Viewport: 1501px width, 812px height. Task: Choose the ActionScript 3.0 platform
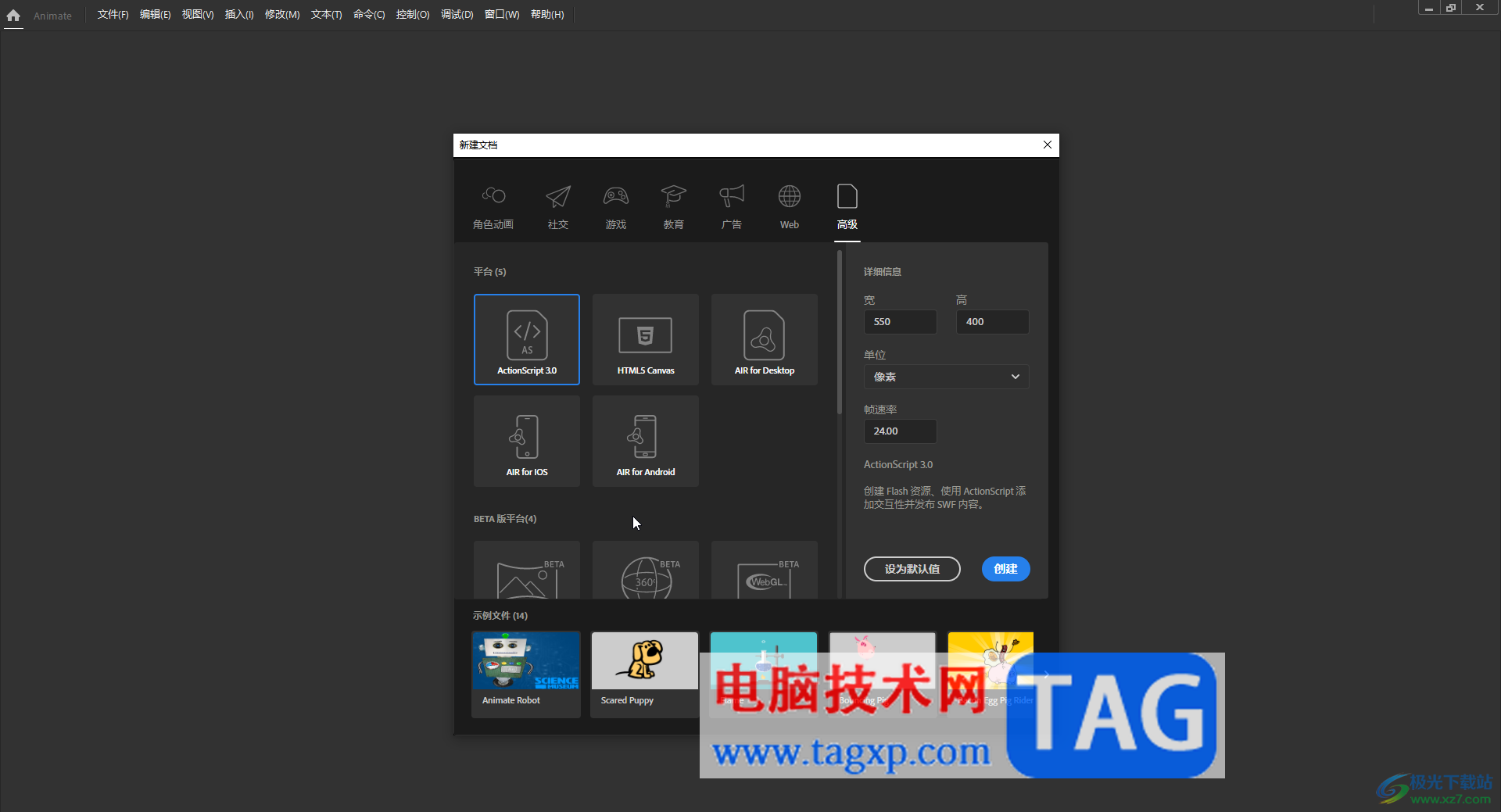(x=527, y=339)
